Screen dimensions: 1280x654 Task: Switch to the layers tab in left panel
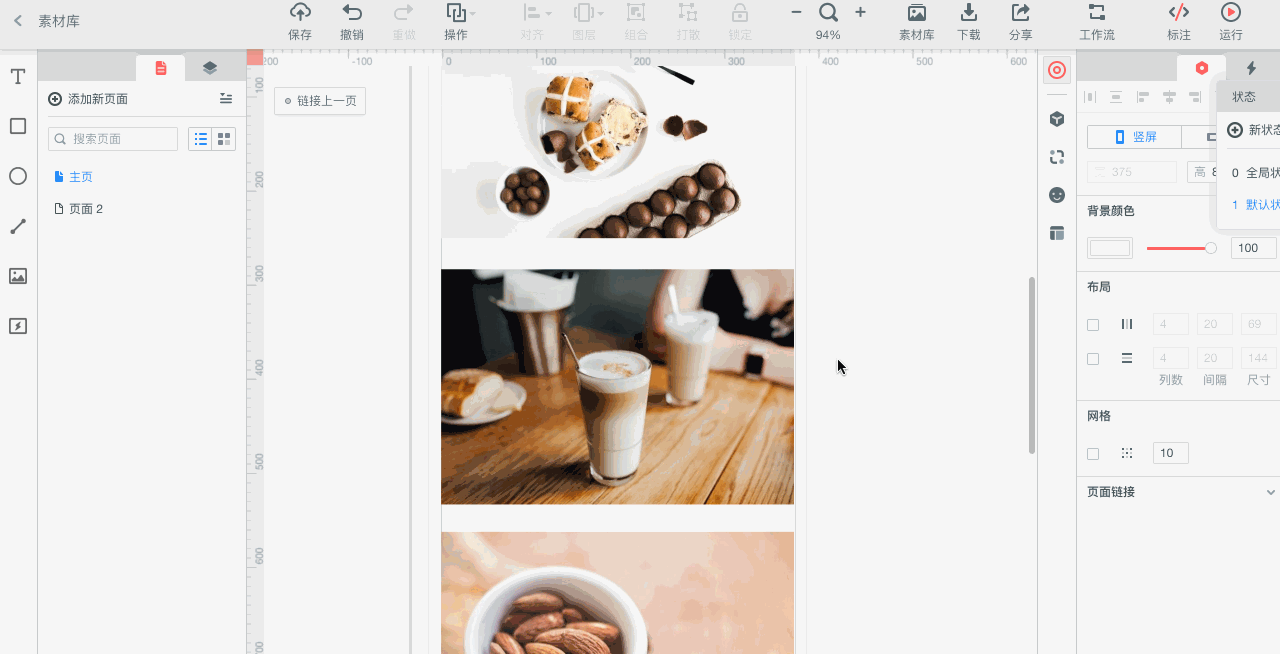[209, 68]
